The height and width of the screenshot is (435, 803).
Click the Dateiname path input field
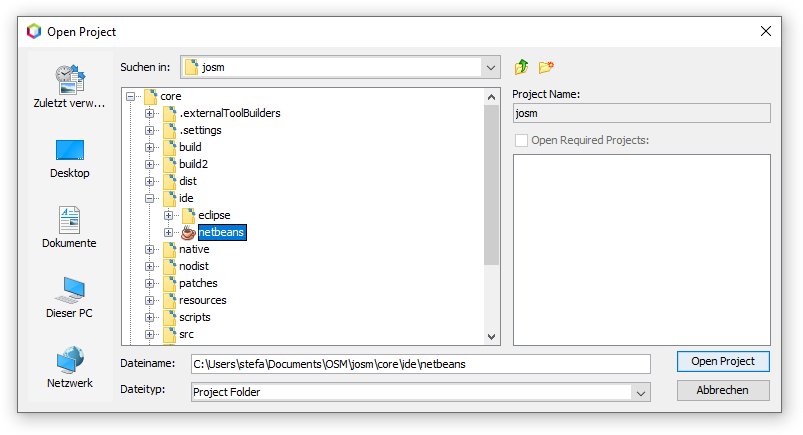420,364
